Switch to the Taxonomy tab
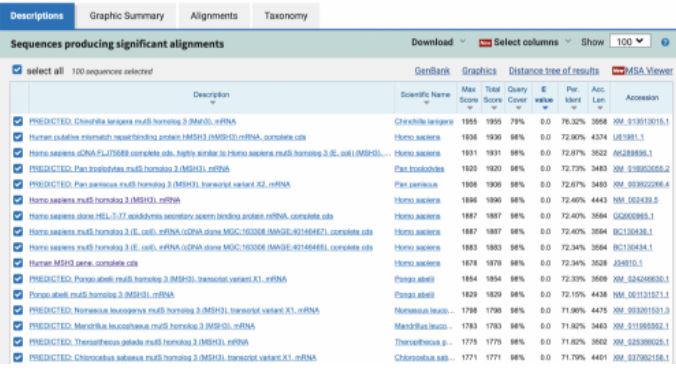Viewport: 676px width, 372px height. pos(286,16)
